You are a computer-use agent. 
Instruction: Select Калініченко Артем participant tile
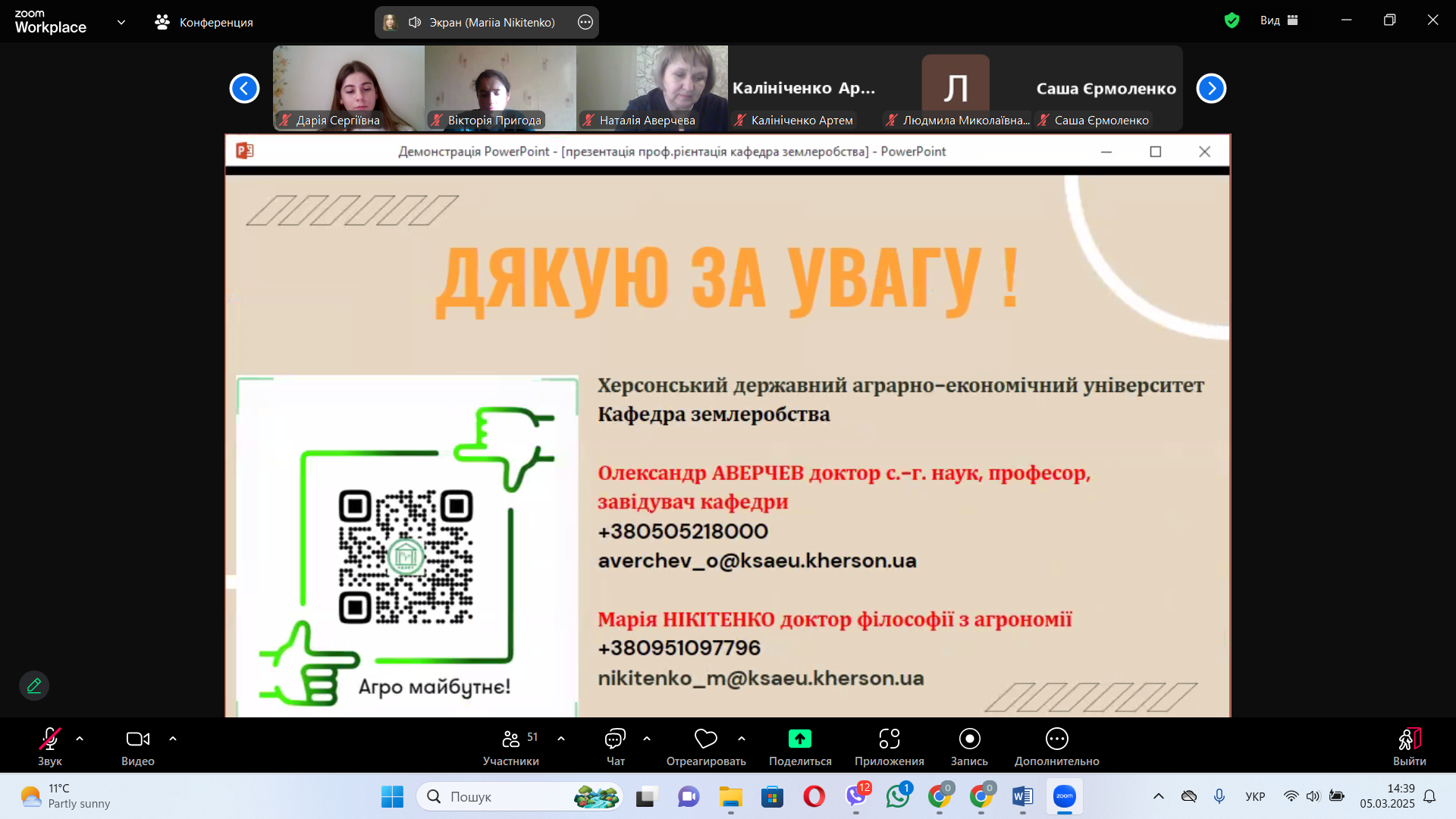804,88
